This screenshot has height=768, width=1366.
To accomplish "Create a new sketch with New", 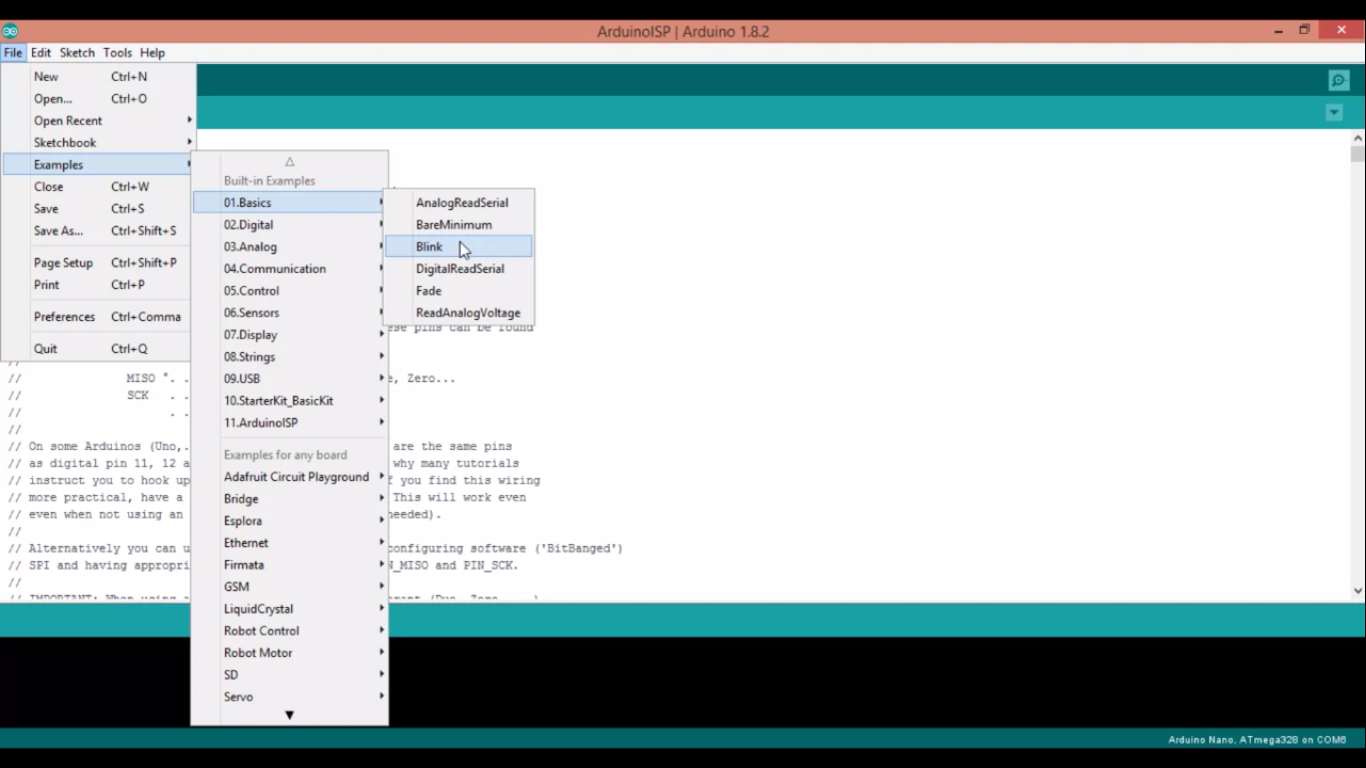I will tap(46, 76).
